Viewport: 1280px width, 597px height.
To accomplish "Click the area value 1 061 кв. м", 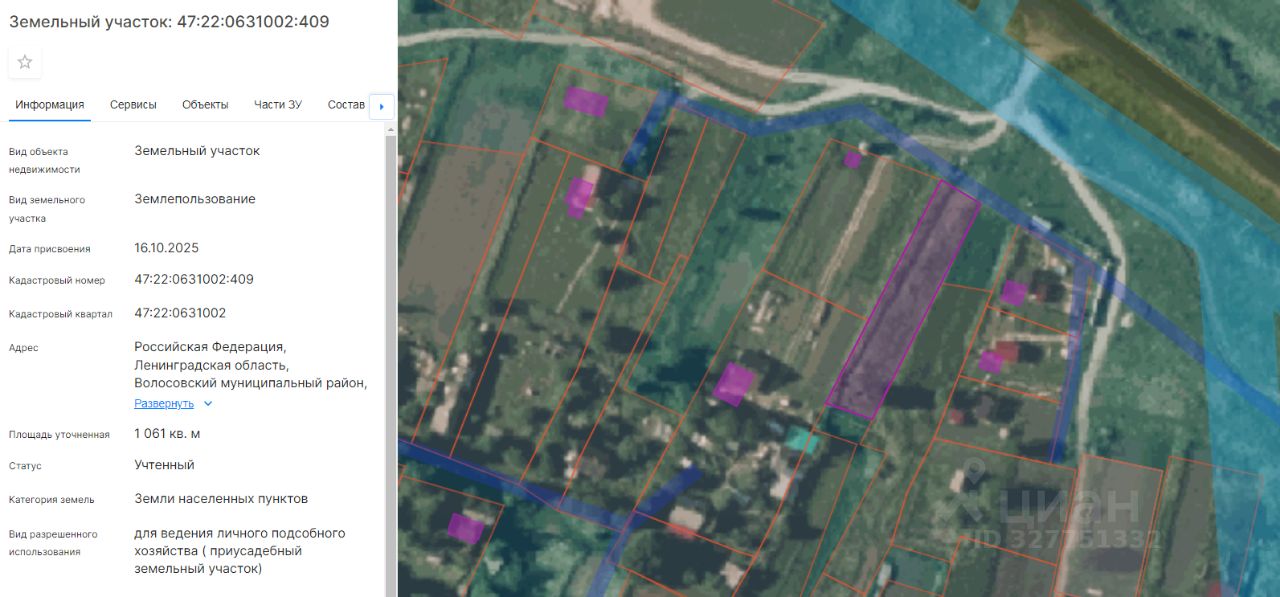I will pos(168,434).
